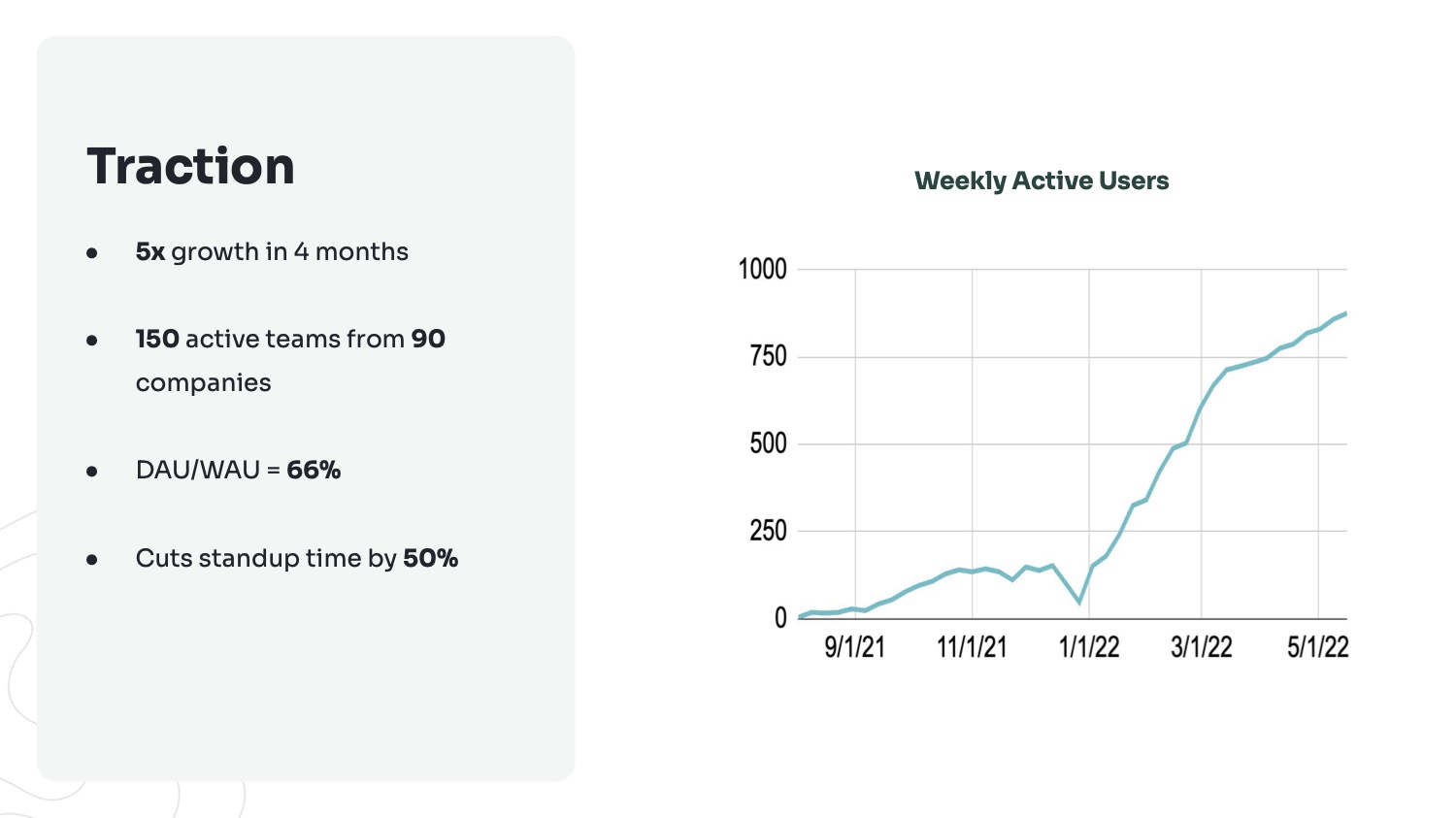Click the 250 y-axis label
This screenshot has width=1456, height=818.
768,531
